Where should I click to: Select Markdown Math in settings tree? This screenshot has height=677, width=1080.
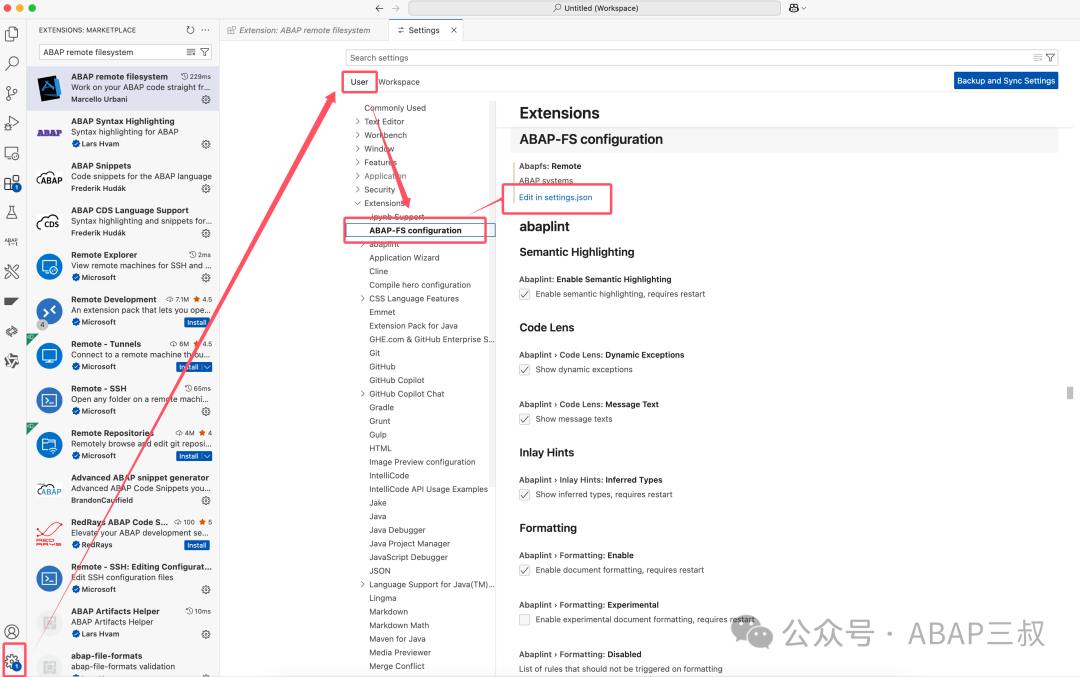pyautogui.click(x=399, y=625)
